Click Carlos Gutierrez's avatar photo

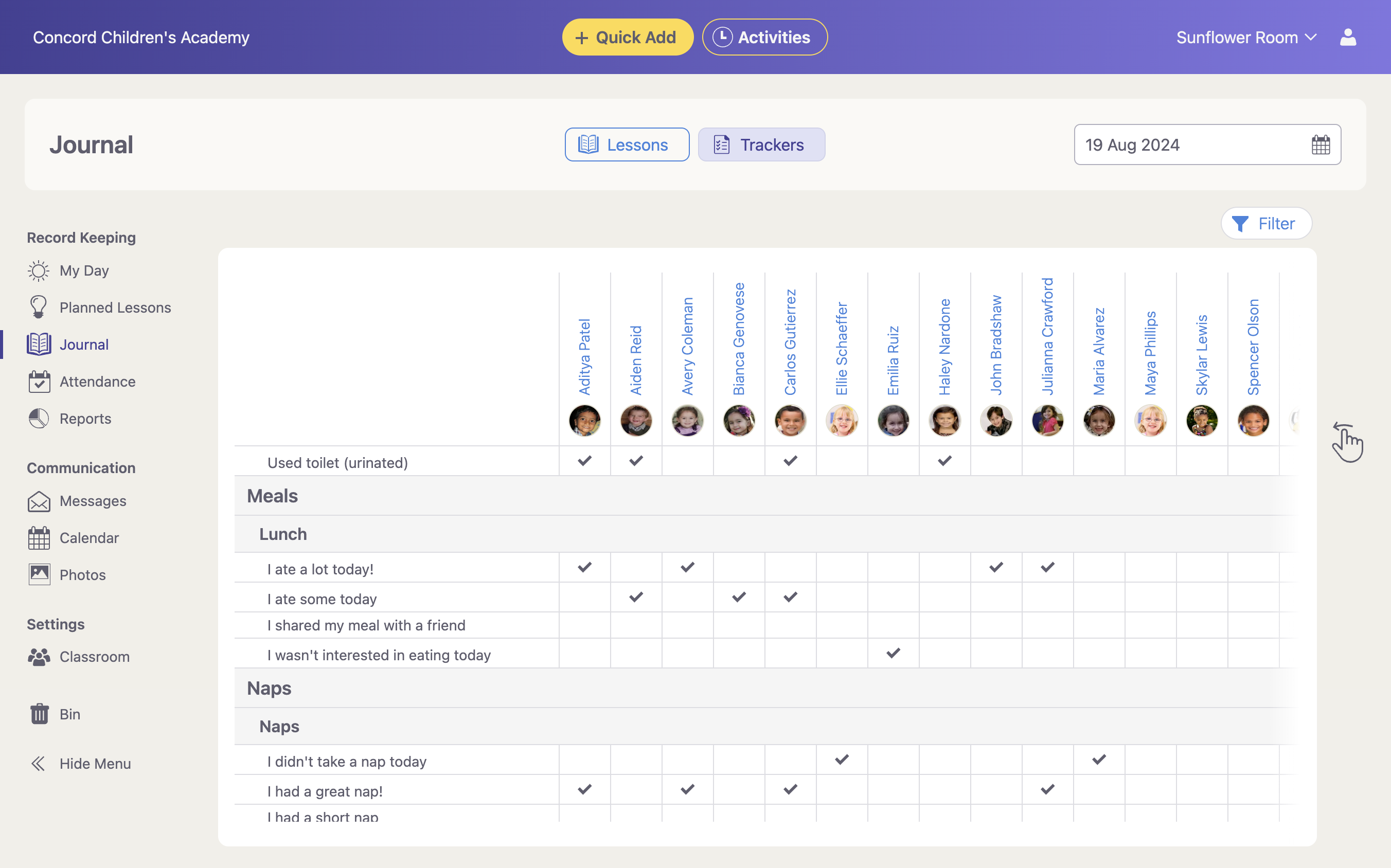pyautogui.click(x=790, y=420)
